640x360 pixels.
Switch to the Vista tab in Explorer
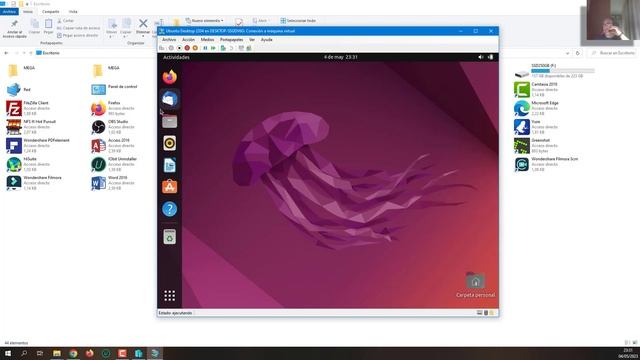pos(73,12)
